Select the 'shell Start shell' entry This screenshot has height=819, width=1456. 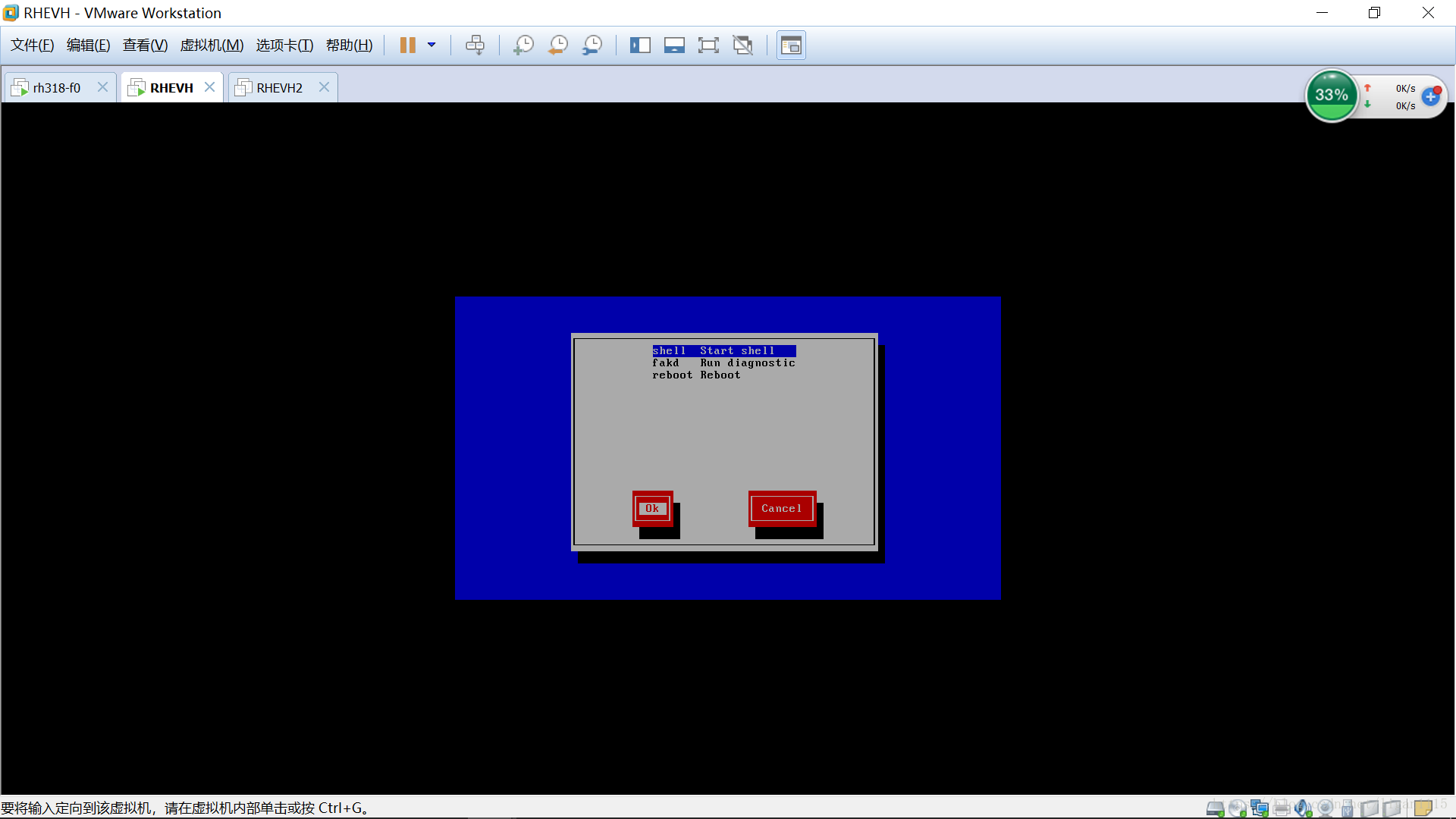point(724,350)
